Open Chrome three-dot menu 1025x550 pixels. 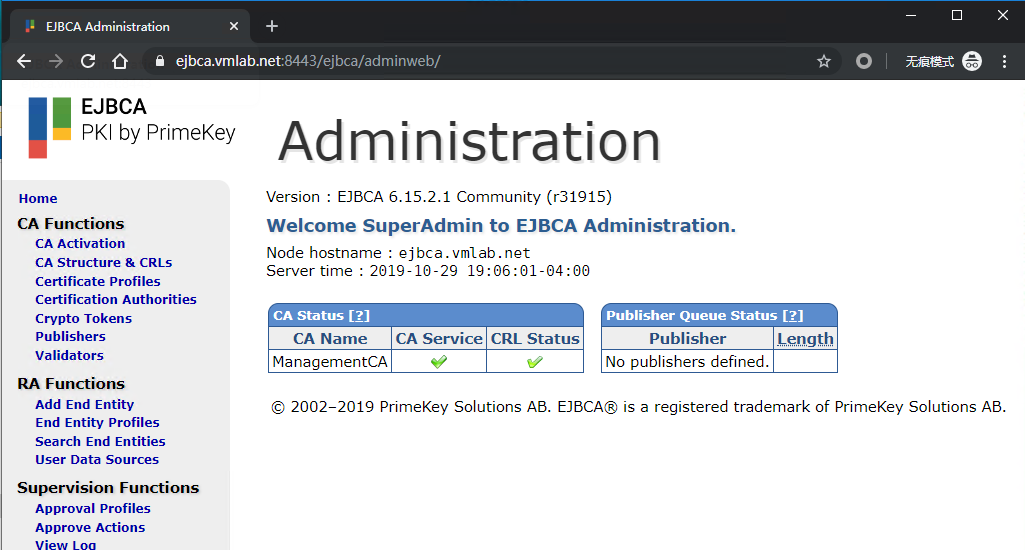(x=1005, y=61)
